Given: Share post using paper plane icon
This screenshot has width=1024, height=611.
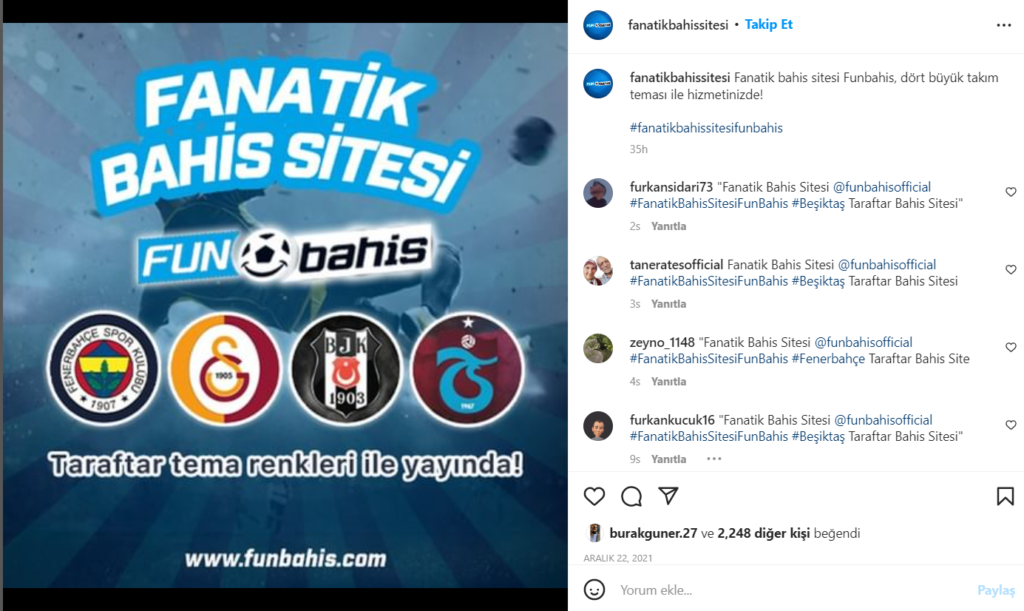Looking at the screenshot, I should (668, 496).
